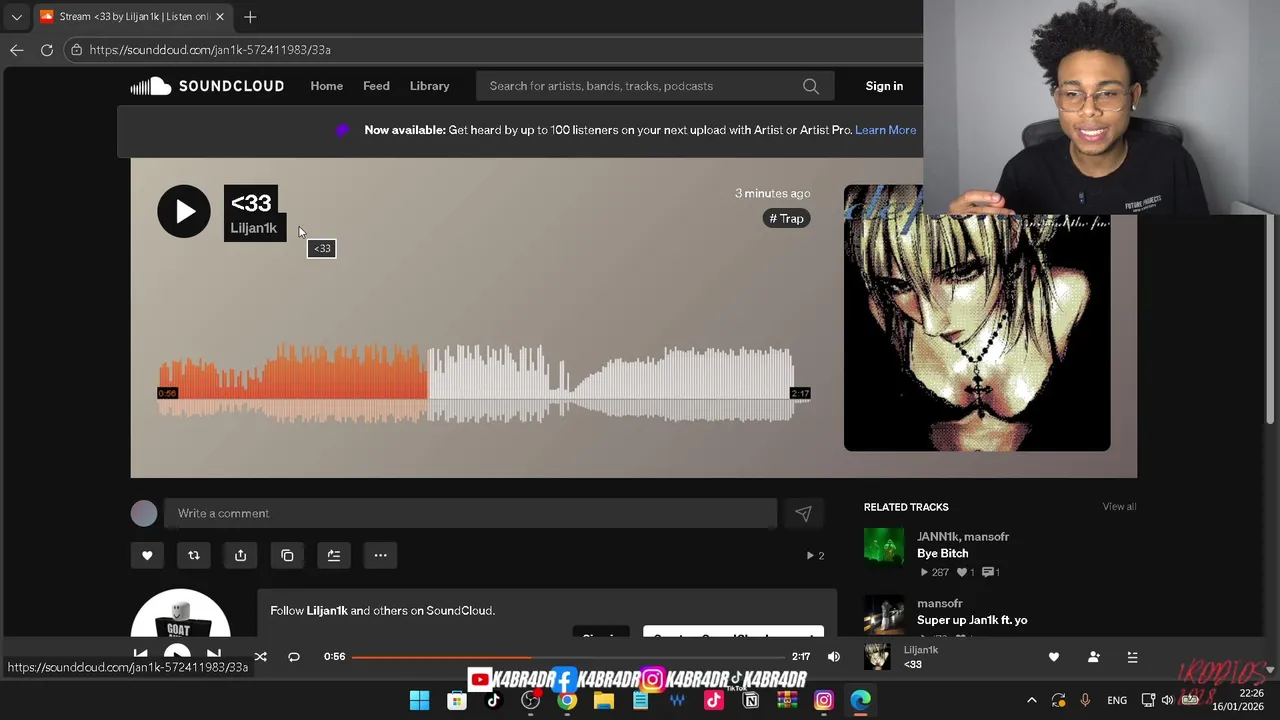1280x720 pixels.
Task: Click the <33 track title heading
Action: (251, 203)
